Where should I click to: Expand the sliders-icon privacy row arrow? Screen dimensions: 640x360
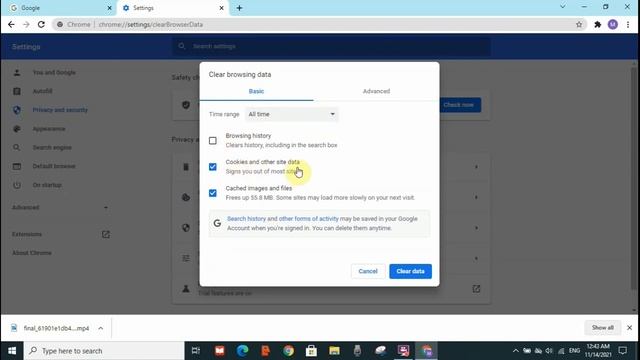[x=476, y=258]
